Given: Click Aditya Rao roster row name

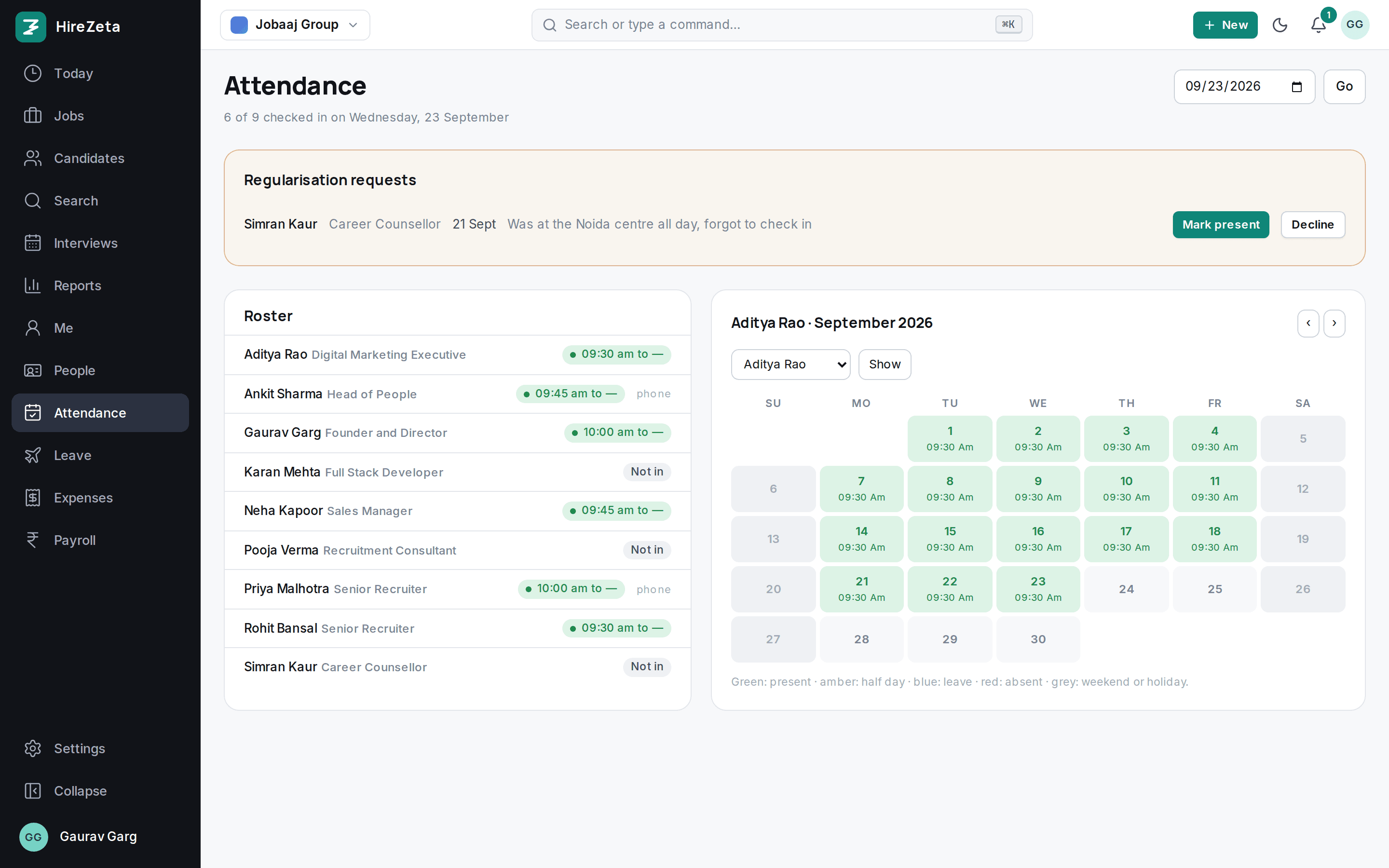Looking at the screenshot, I should pos(275,355).
